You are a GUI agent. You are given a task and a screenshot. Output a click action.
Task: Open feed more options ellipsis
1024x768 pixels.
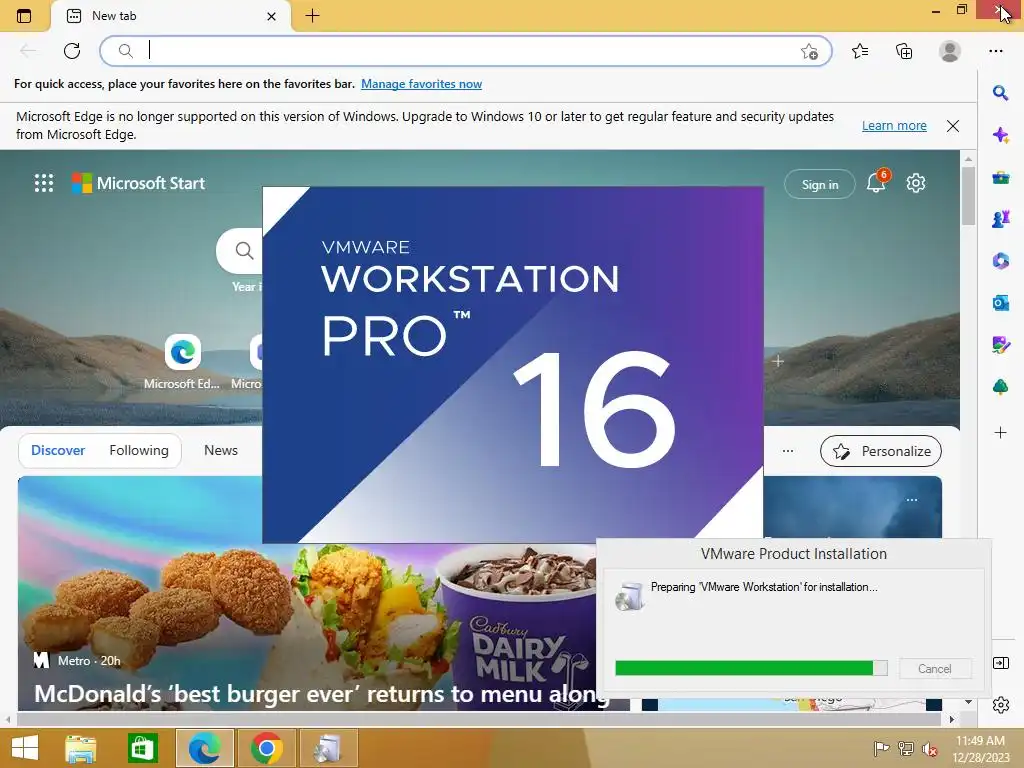pos(788,451)
